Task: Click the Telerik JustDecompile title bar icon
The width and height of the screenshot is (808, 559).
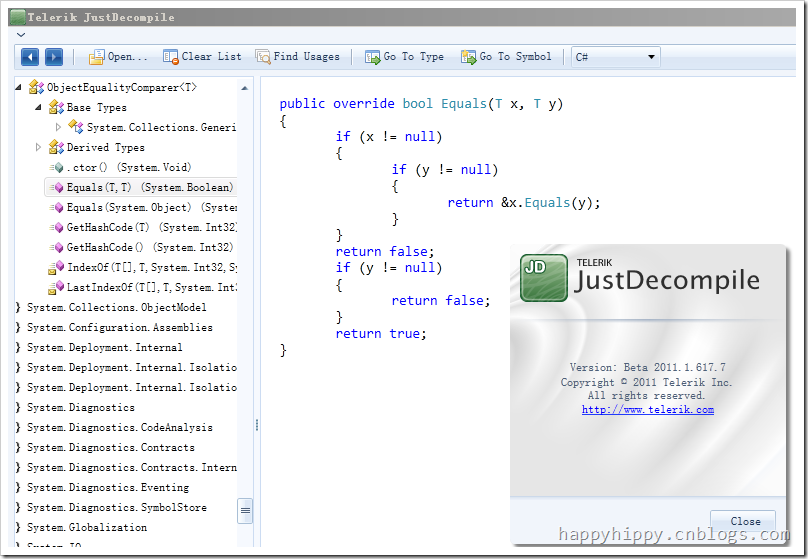Action: tap(18, 17)
